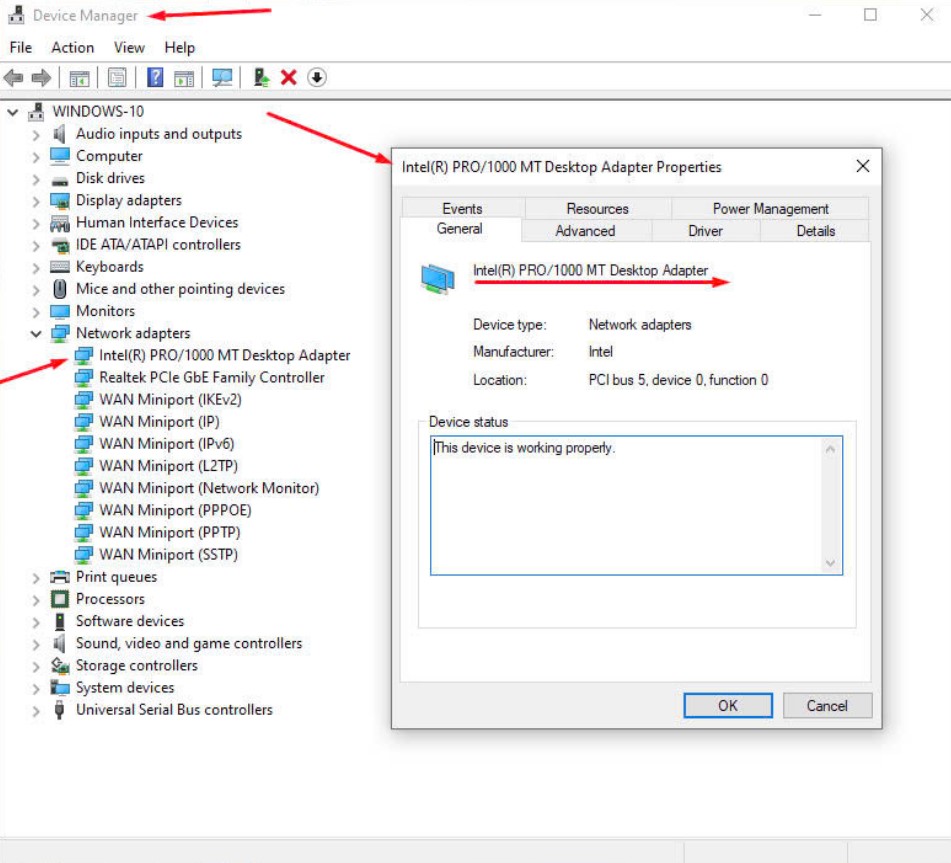Click the IDE ATA/ATAPI controllers icon
This screenshot has width=951, height=863.
pos(60,245)
